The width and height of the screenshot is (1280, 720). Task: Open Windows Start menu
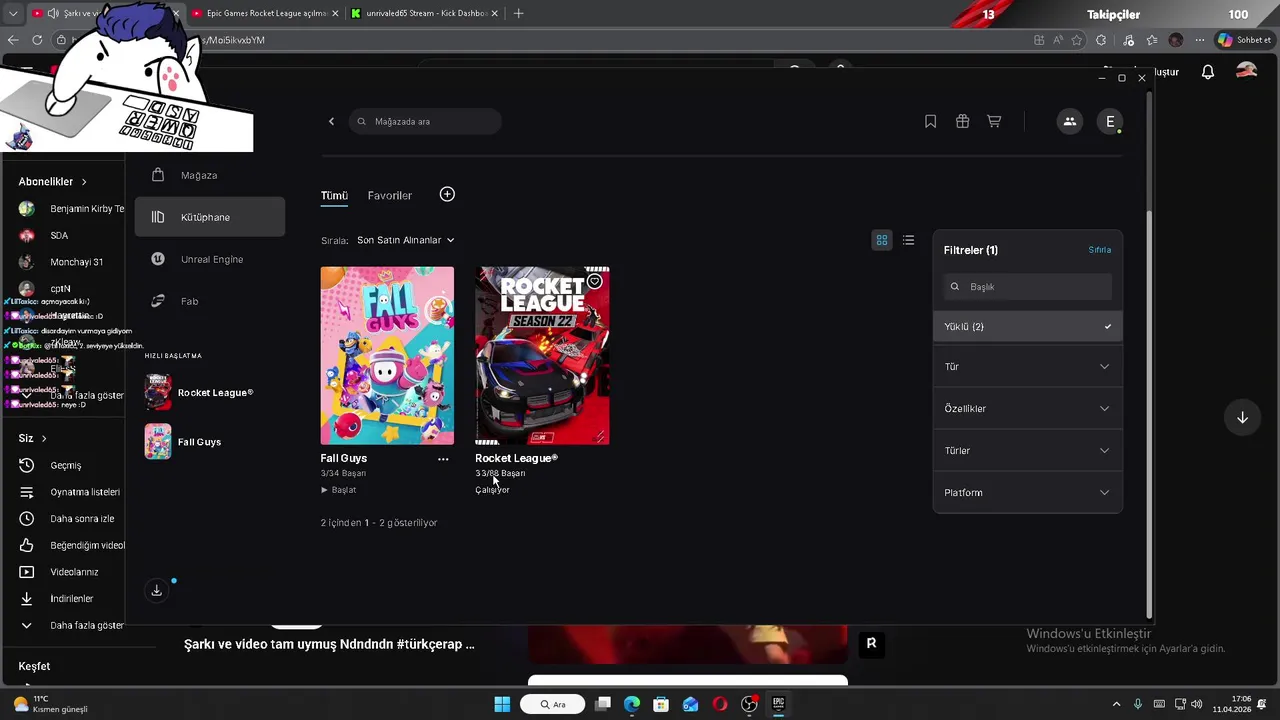[x=502, y=704]
